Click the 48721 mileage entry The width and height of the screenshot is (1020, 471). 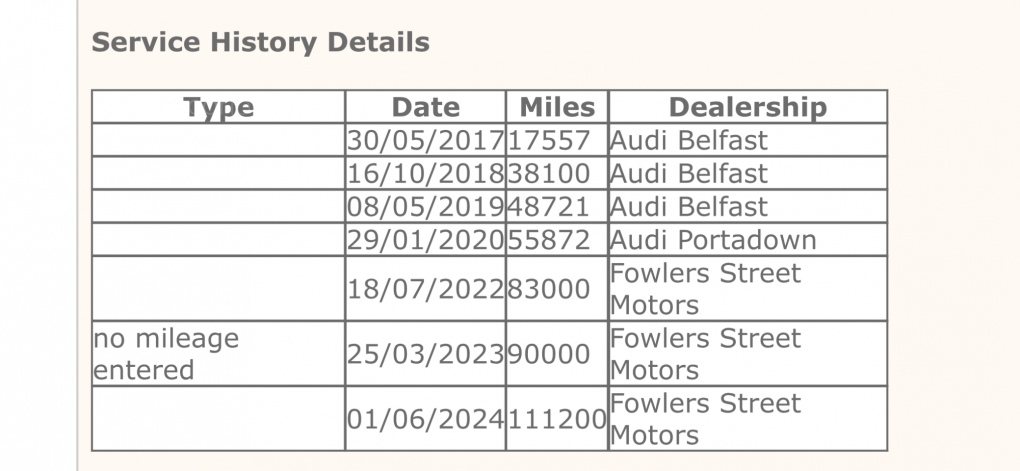pos(550,207)
